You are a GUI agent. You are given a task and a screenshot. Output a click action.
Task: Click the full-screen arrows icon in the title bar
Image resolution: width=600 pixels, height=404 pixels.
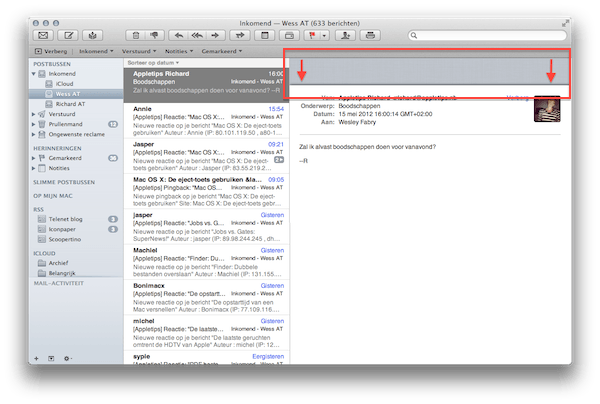(x=565, y=23)
